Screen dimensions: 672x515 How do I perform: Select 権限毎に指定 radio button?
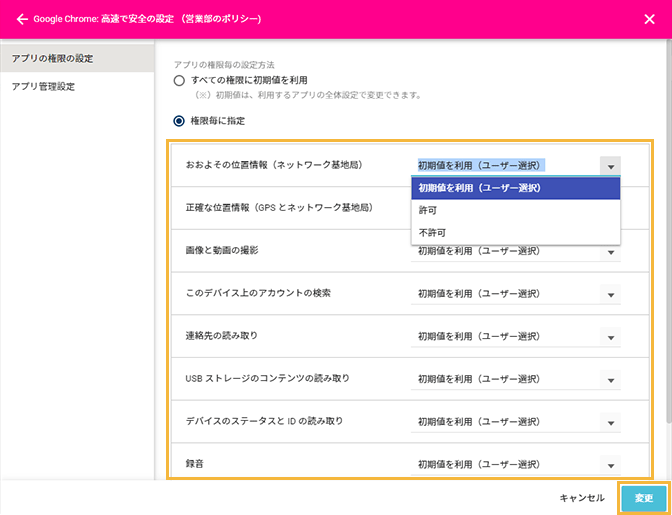click(179, 121)
